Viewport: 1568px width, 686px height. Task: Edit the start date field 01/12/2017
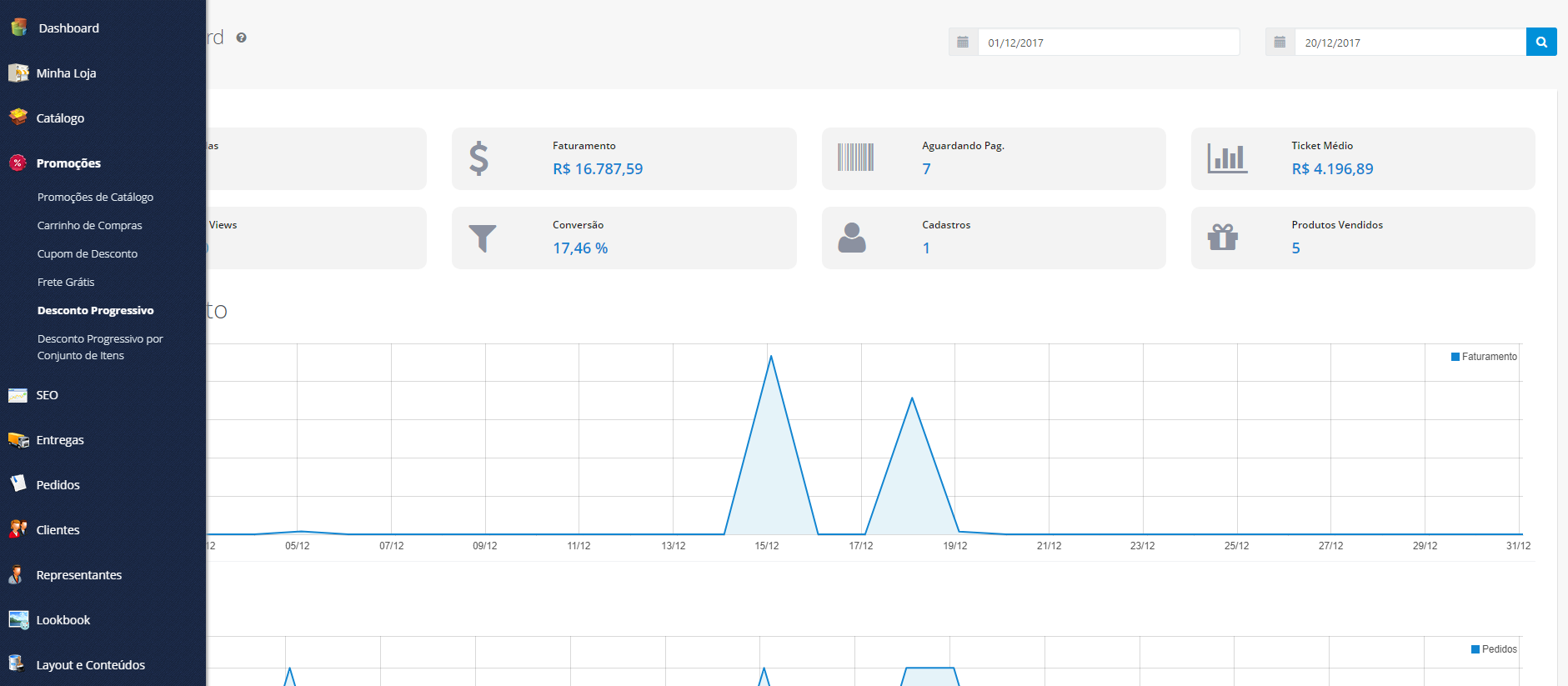[x=1109, y=43]
